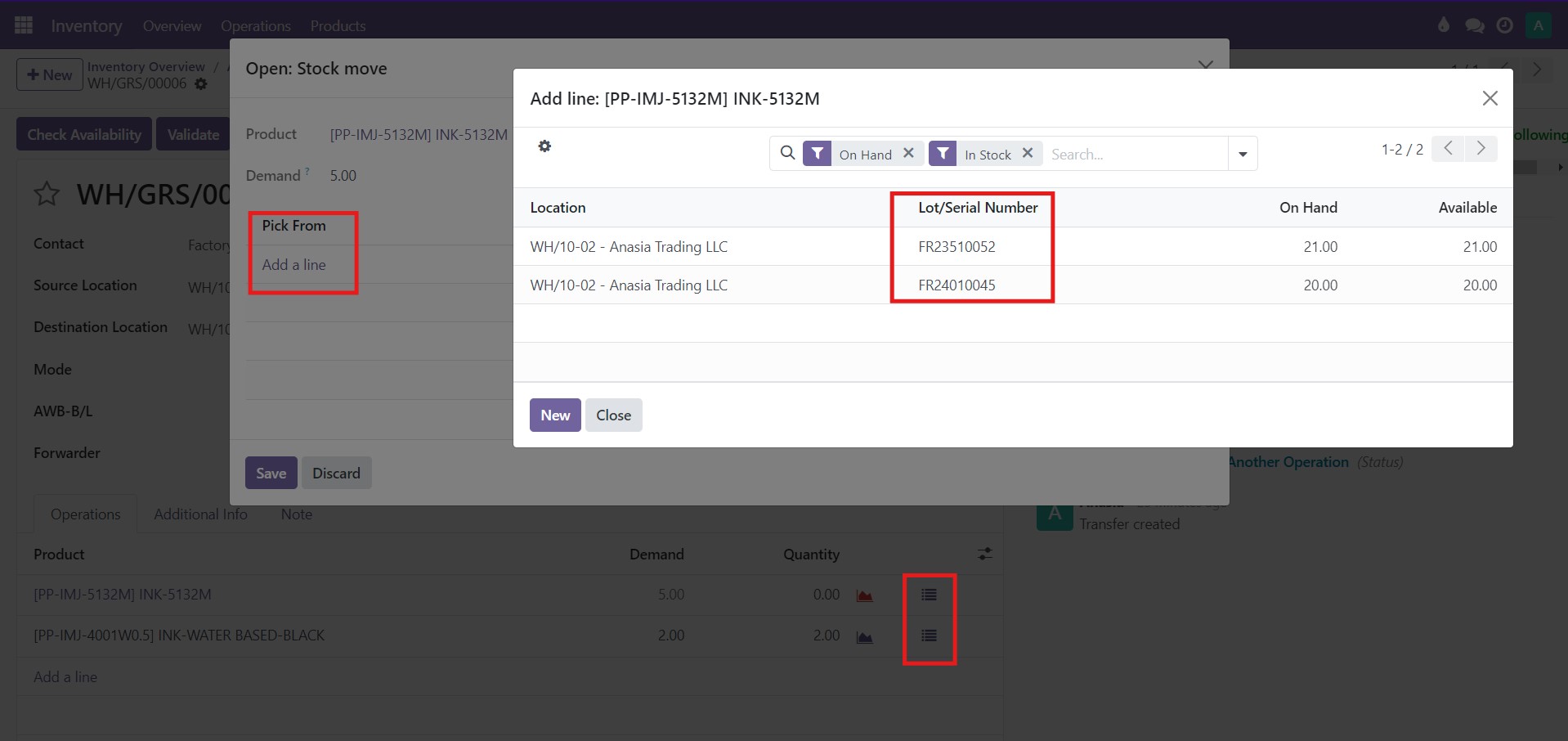Open detailed operations for INK-WATER BASED-BLACK row
This screenshot has width=1568, height=741.
tap(929, 635)
